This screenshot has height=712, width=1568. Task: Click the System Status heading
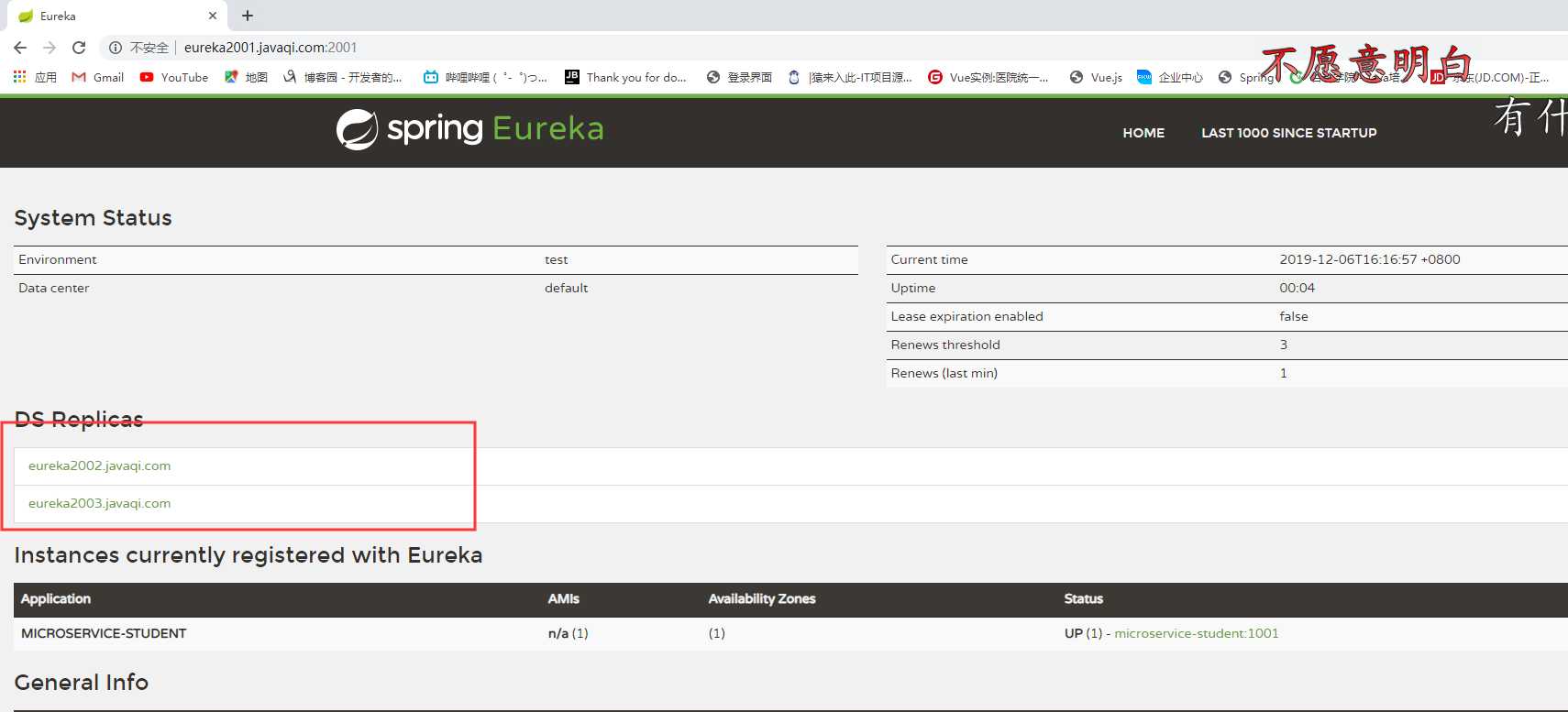[x=94, y=218]
